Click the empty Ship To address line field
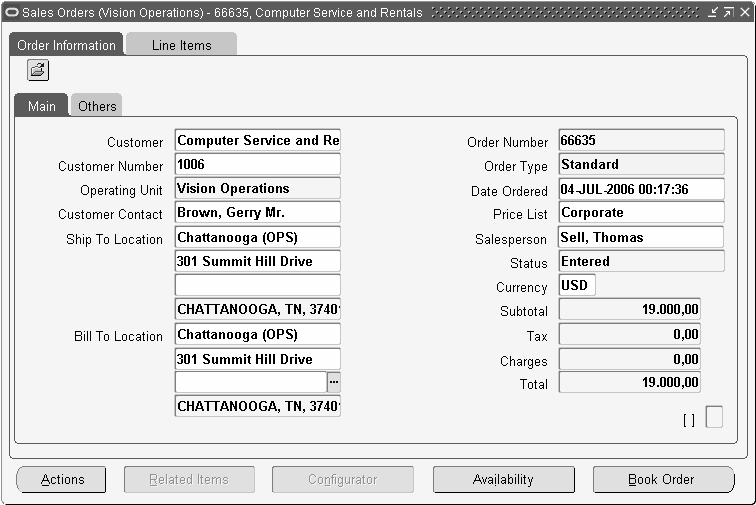 258,285
